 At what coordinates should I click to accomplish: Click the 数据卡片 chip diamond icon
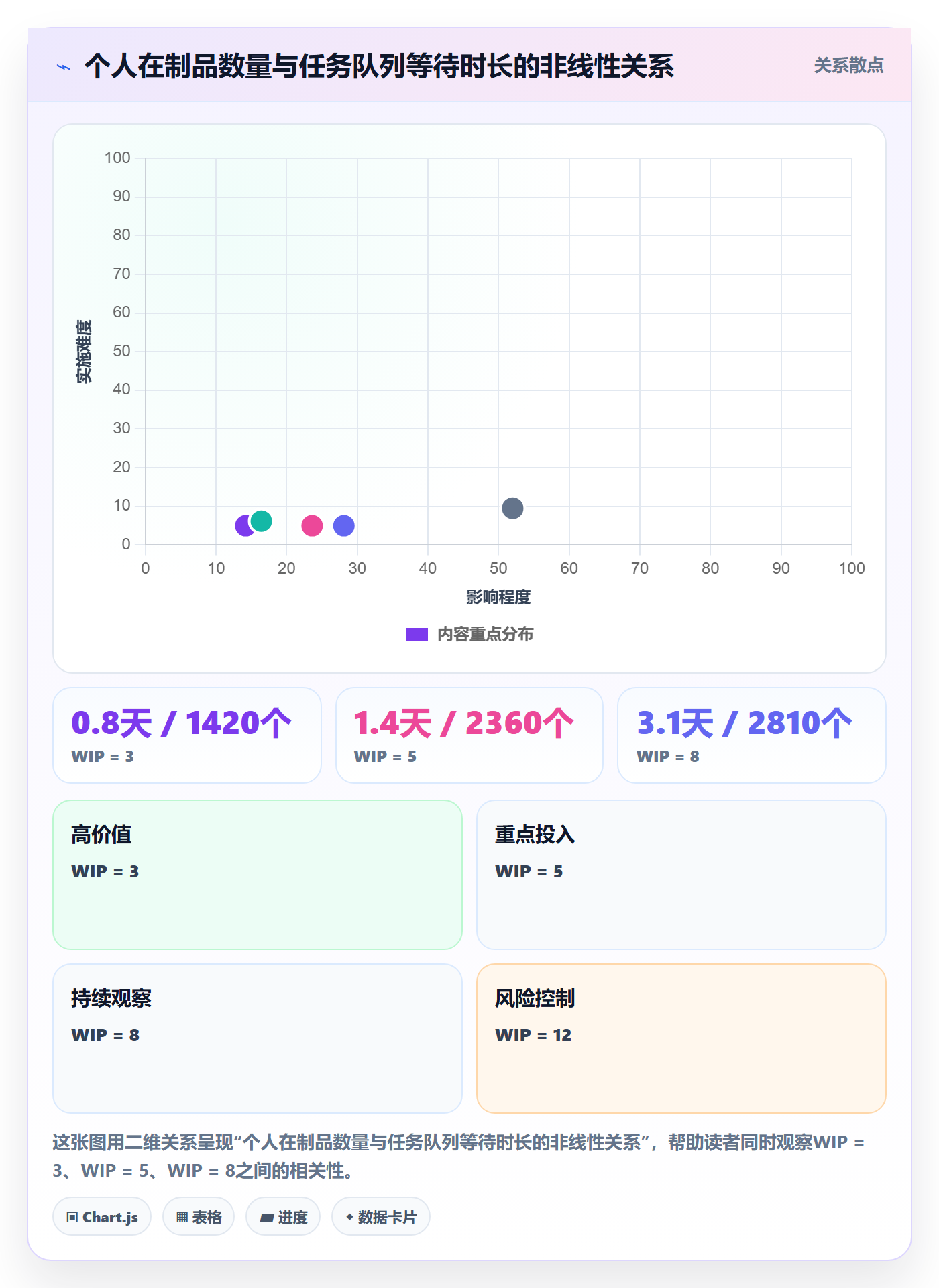349,1216
